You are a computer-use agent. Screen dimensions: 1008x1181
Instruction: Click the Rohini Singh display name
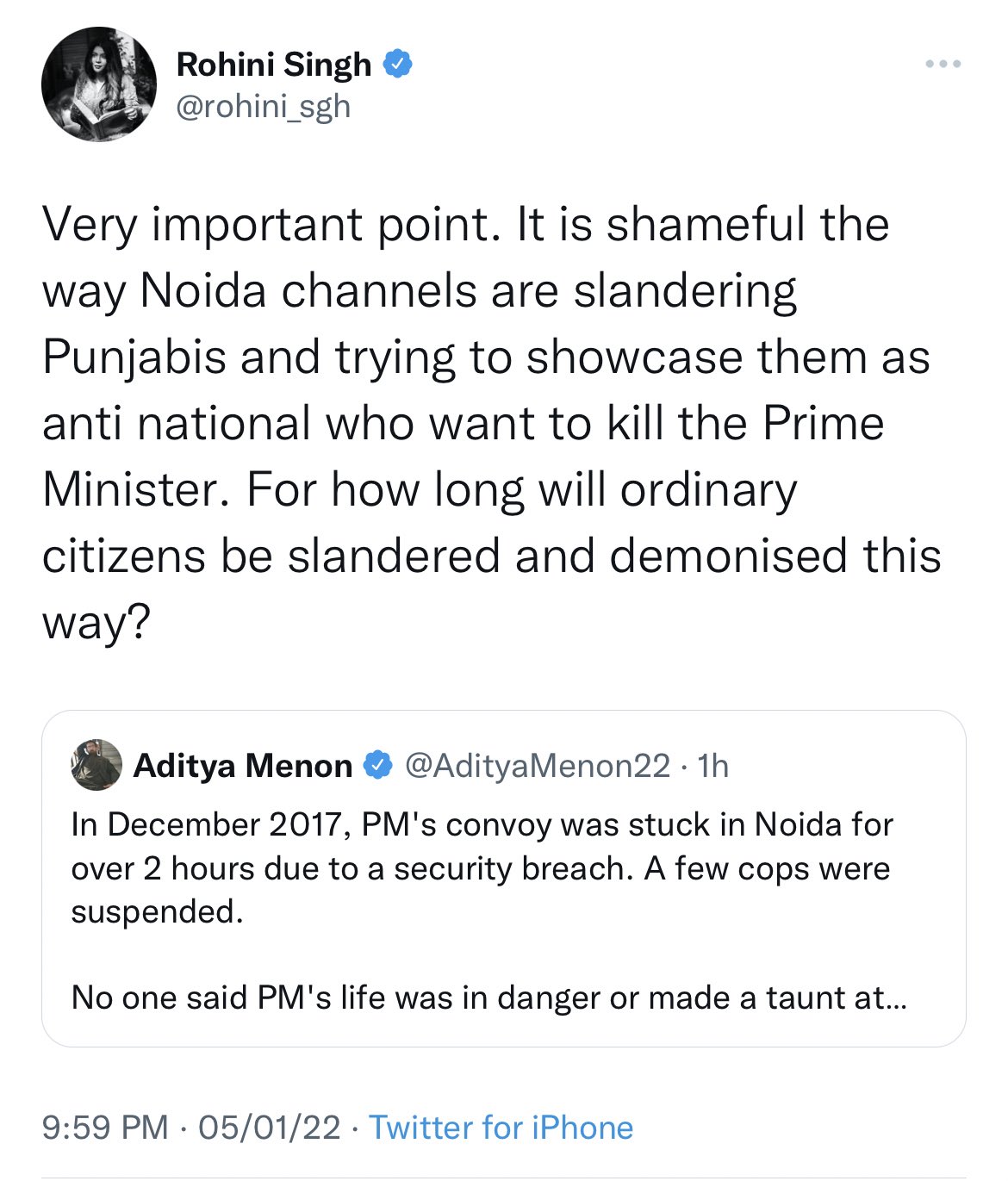[273, 65]
